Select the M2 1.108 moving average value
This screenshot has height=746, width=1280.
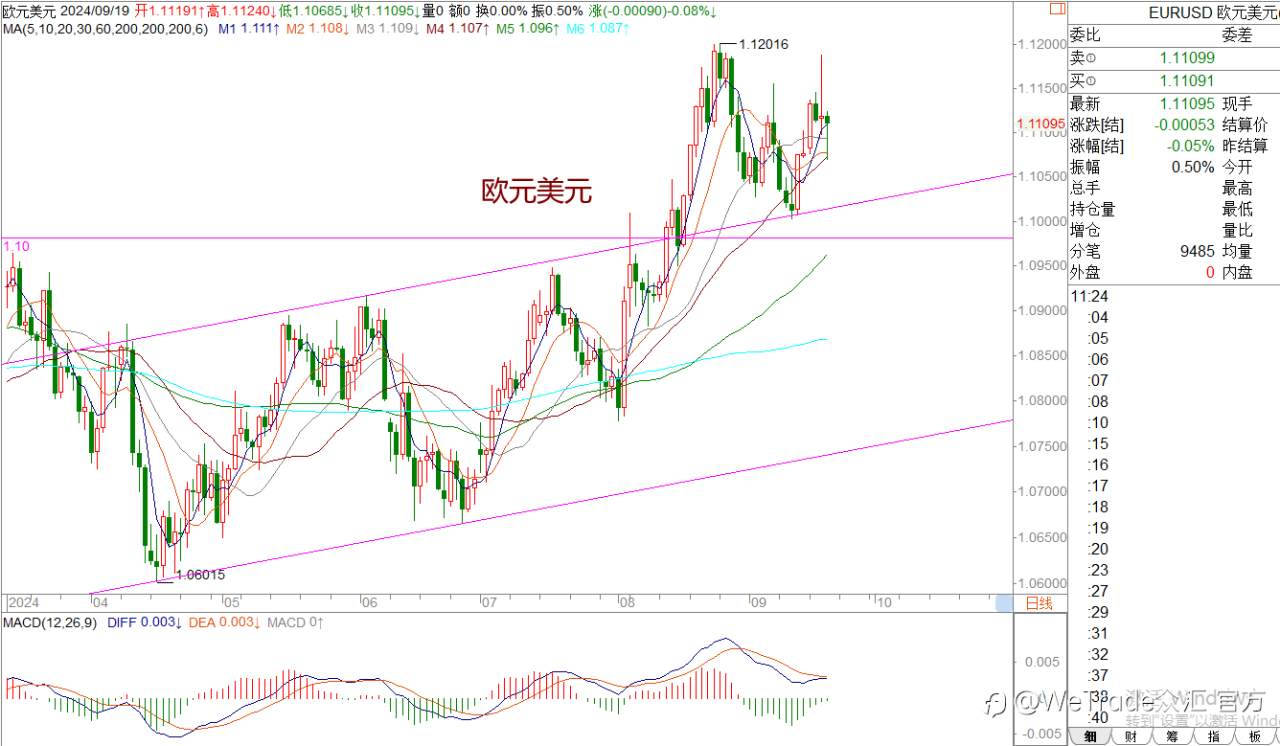[x=317, y=29]
